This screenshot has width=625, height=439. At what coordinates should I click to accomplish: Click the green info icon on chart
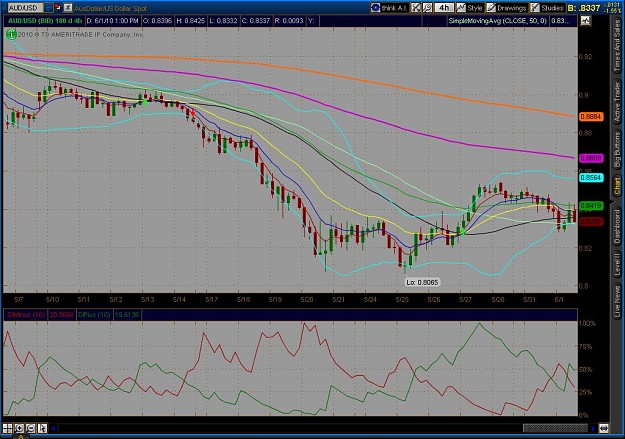(x=11, y=34)
